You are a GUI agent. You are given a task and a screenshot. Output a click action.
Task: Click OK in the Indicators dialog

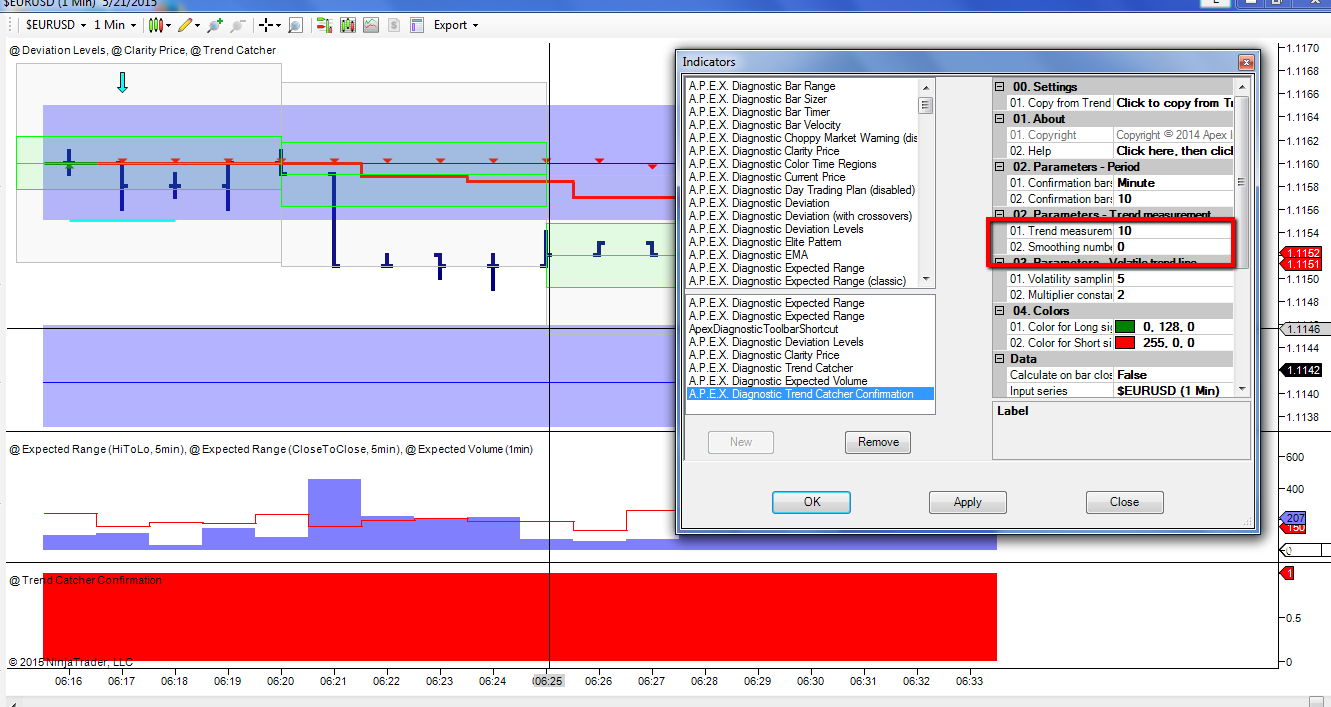coord(812,502)
